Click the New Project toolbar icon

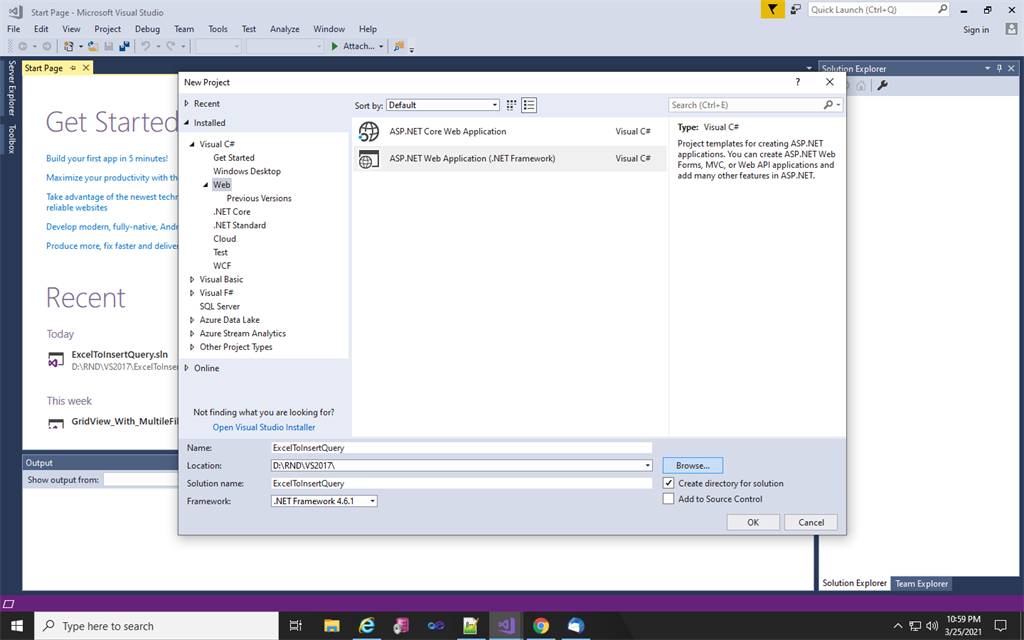point(69,46)
